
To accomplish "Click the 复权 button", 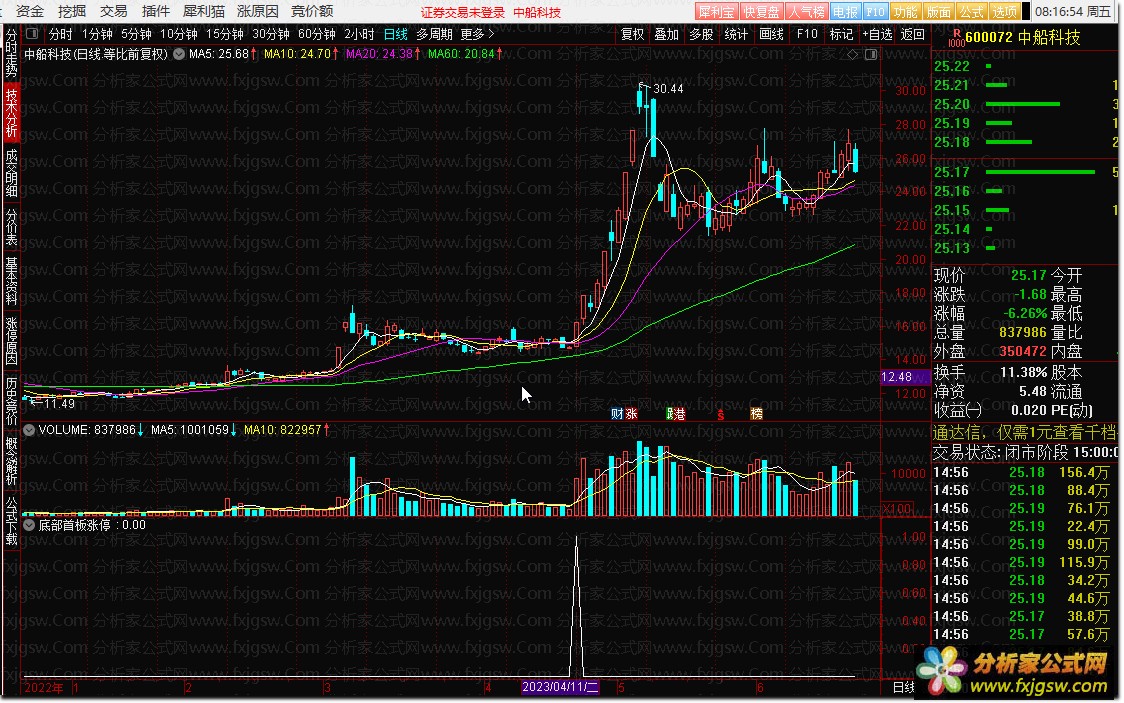I will (632, 34).
